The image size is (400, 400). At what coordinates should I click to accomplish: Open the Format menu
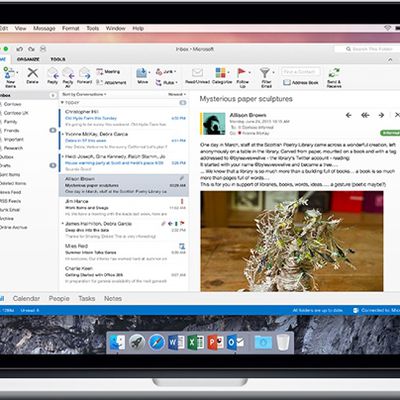71,28
